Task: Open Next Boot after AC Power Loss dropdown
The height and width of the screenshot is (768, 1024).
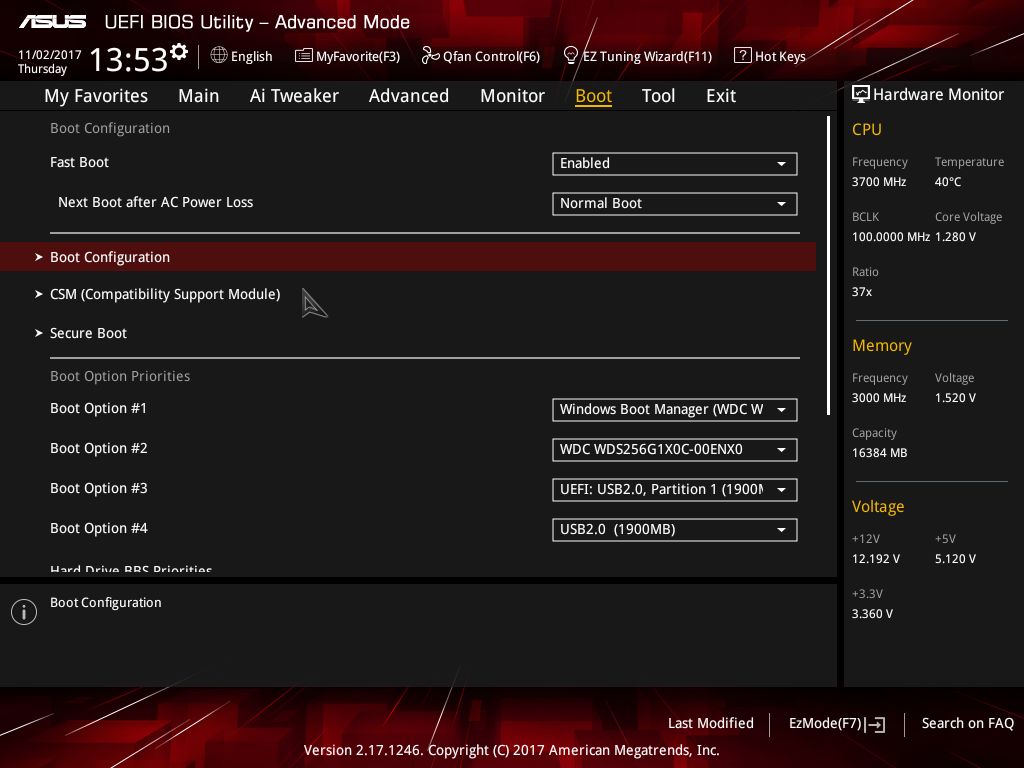Action: [674, 204]
